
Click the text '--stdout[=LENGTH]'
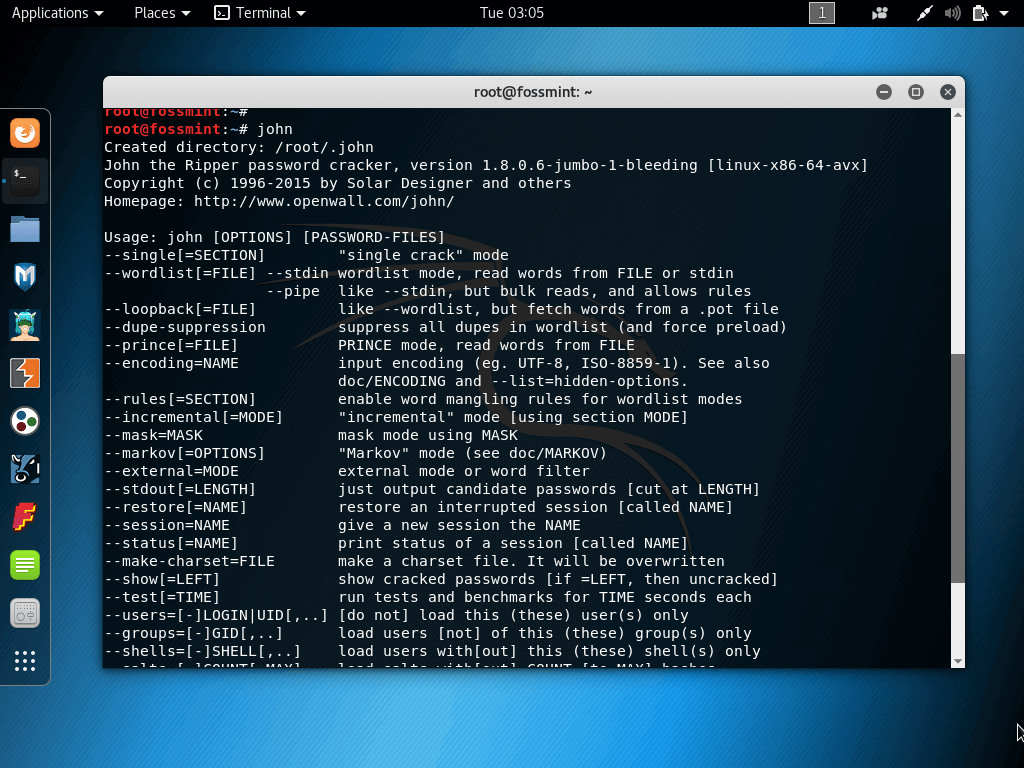point(180,489)
